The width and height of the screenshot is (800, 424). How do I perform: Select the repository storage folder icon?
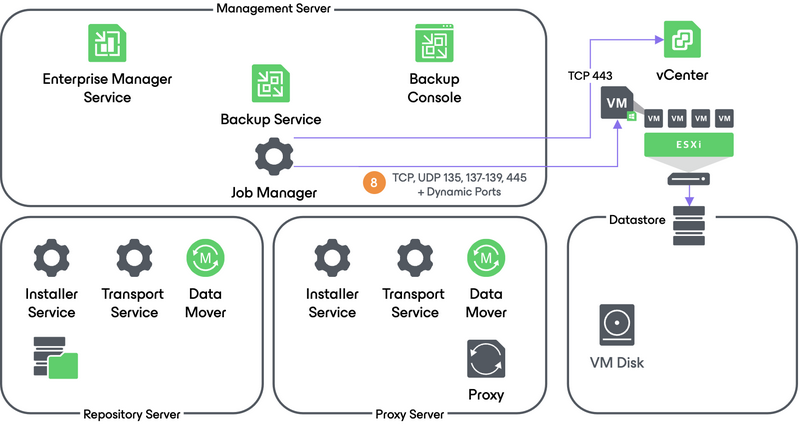[56, 357]
